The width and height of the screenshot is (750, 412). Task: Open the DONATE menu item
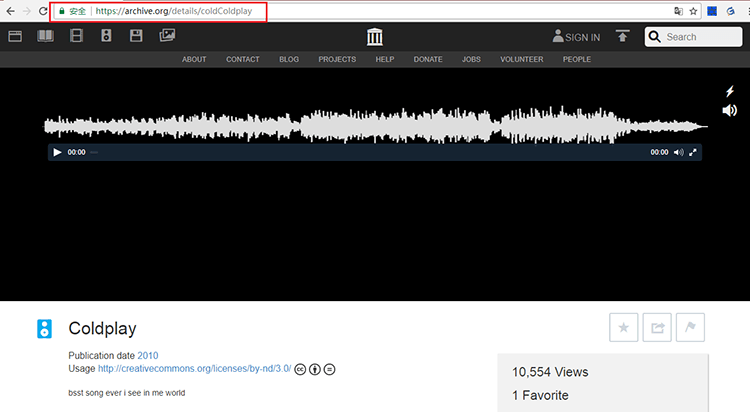[428, 59]
